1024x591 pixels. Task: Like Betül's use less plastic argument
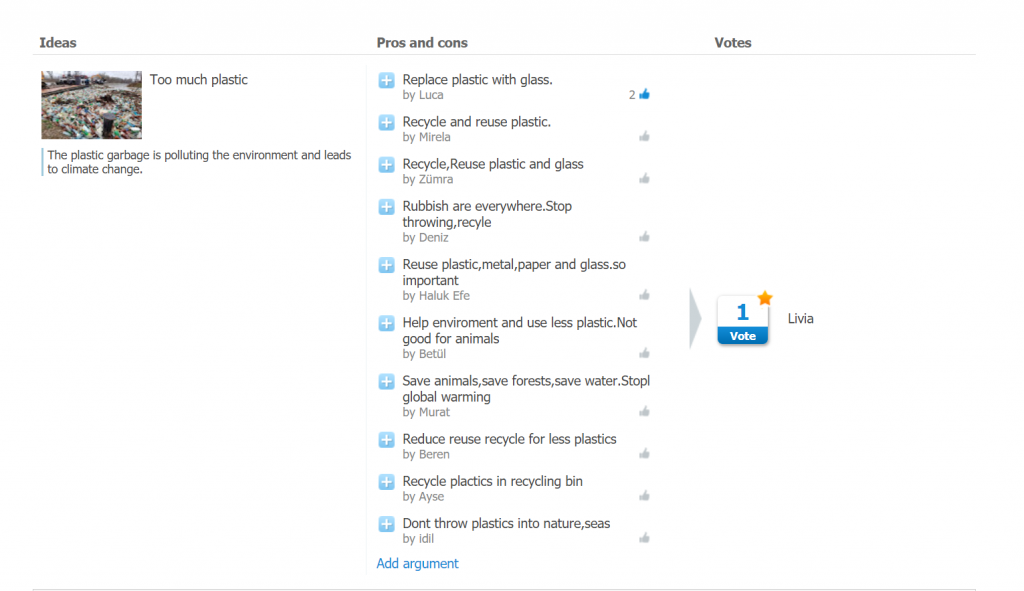(x=644, y=354)
